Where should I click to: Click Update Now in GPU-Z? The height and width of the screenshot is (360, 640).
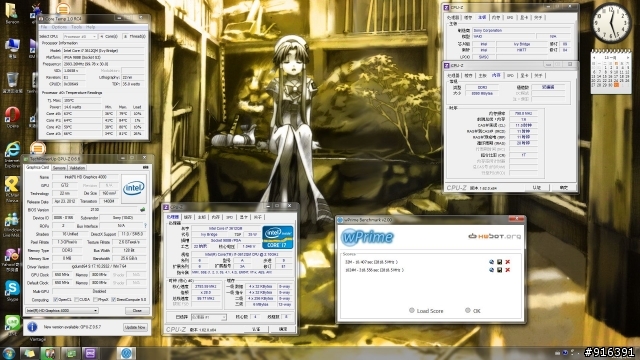click(135, 327)
